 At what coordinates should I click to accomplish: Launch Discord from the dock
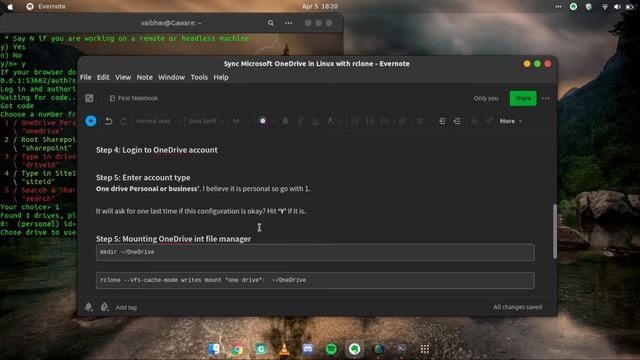[x=308, y=349]
